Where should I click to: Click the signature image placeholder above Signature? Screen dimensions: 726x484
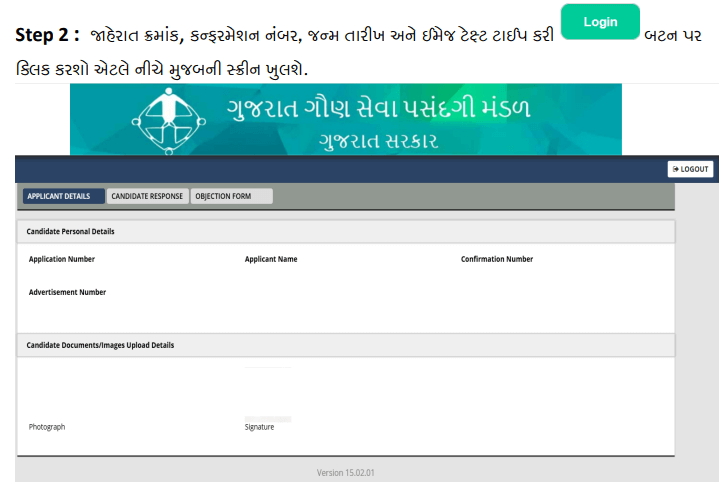coord(268,418)
